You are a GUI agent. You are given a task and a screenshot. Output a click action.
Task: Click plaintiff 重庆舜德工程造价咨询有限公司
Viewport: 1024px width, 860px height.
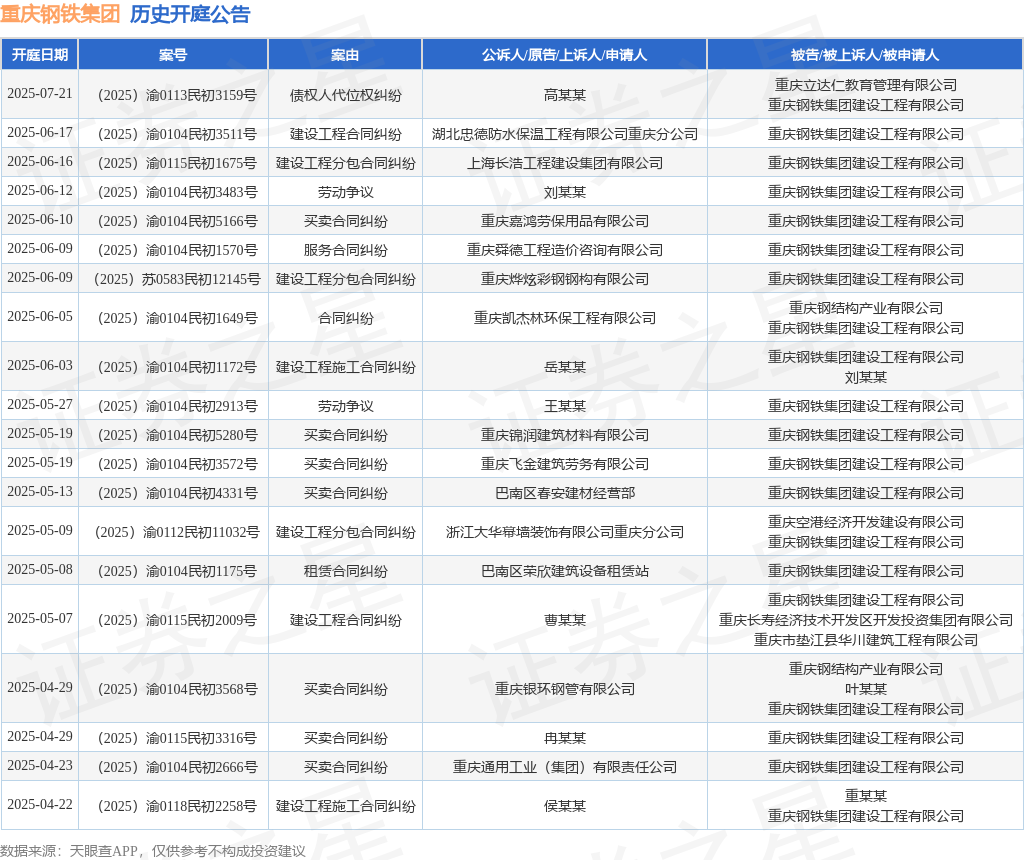pos(565,250)
